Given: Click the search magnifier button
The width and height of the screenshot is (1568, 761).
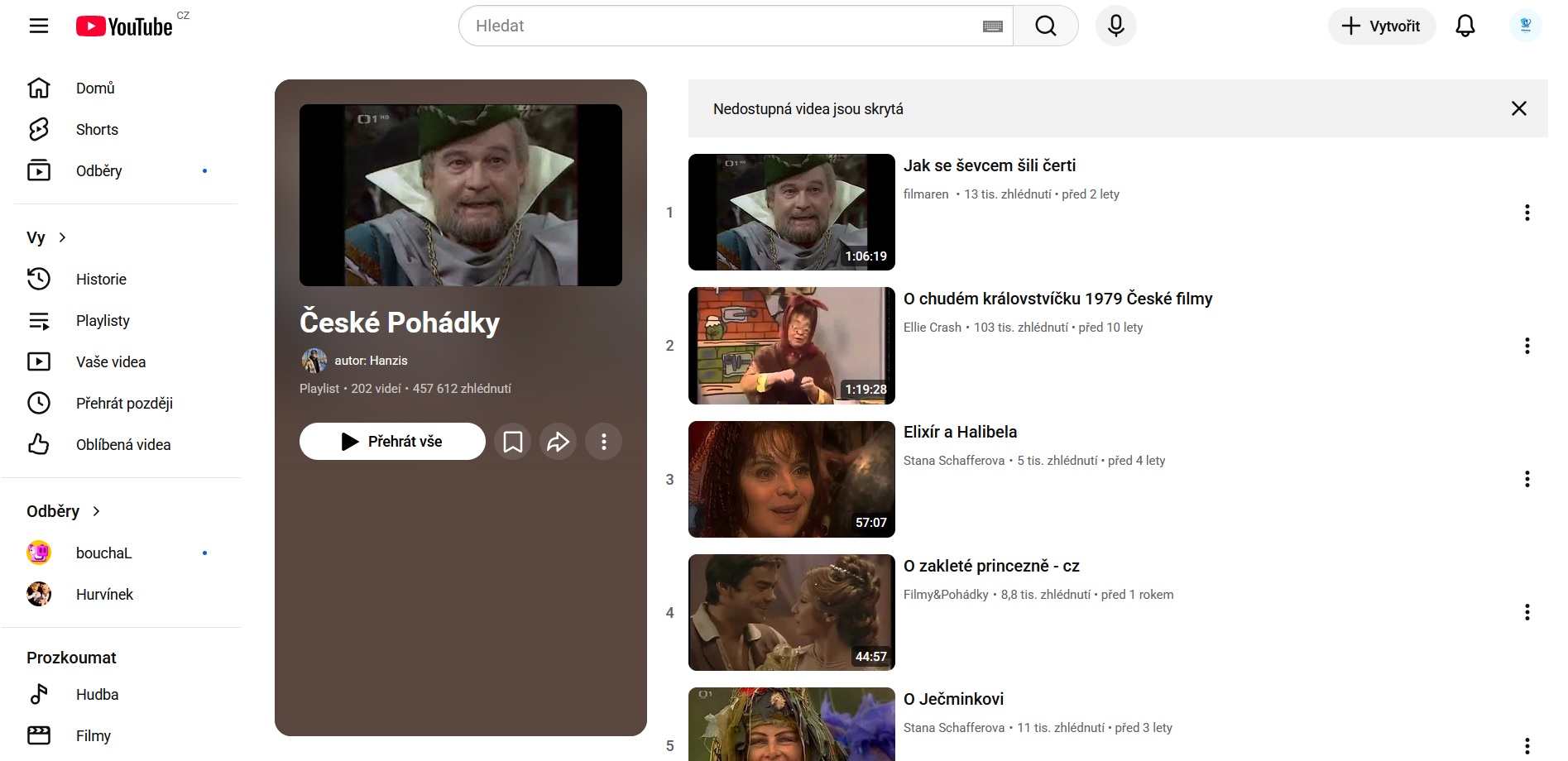Looking at the screenshot, I should (x=1045, y=26).
